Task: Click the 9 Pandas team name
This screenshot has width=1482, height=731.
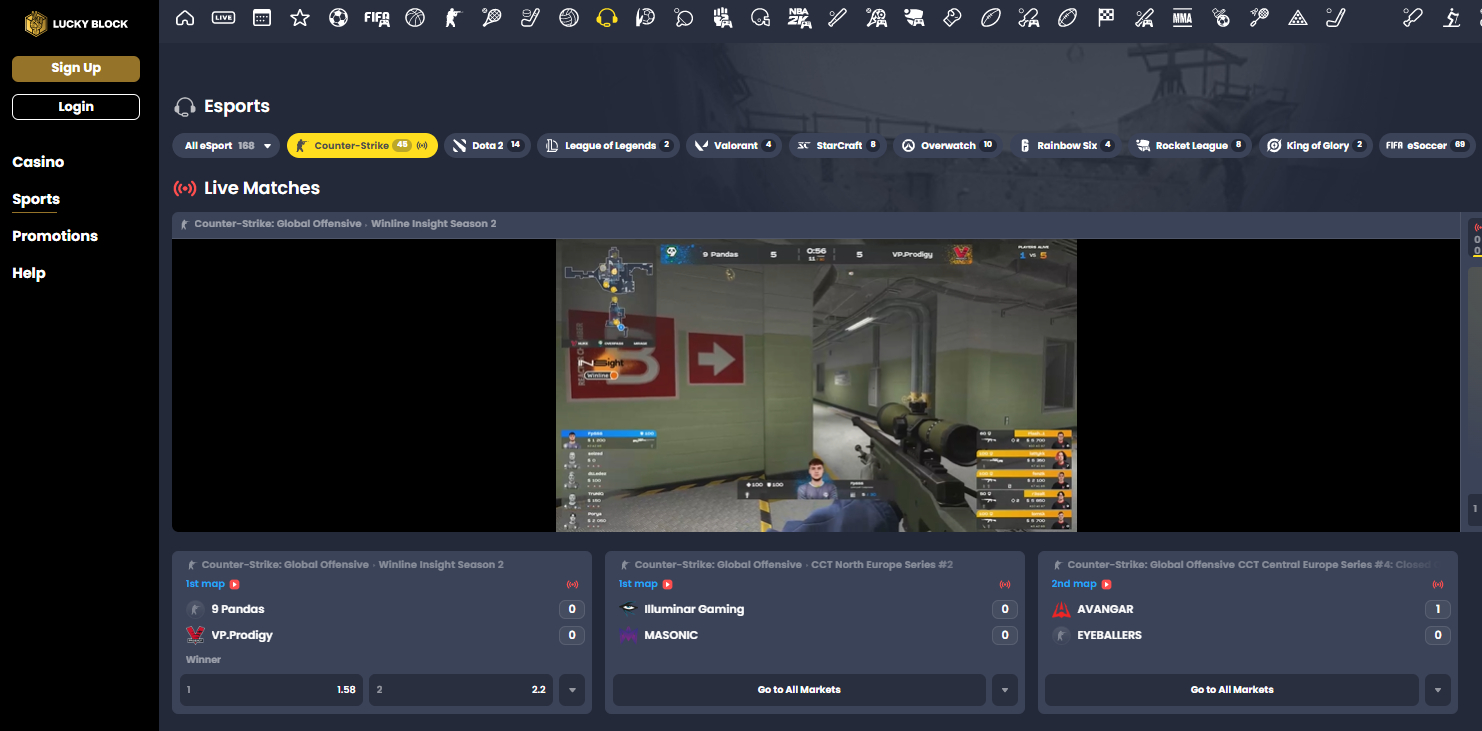Action: [x=238, y=609]
